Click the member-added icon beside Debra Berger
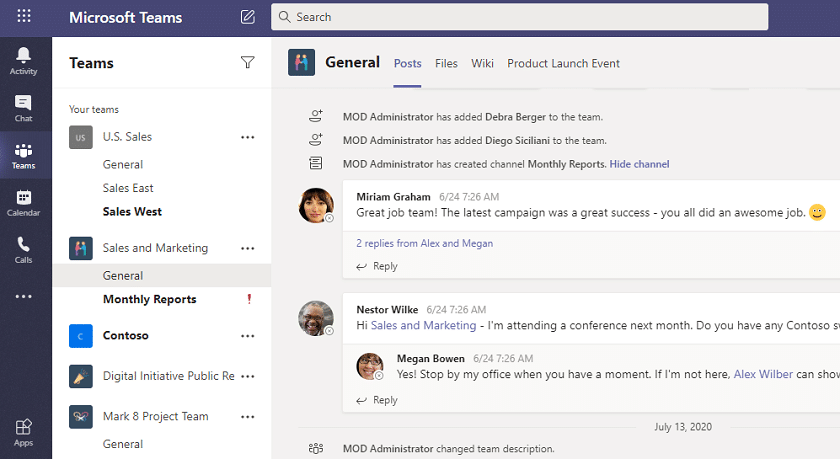This screenshot has height=459, width=840. [x=316, y=116]
